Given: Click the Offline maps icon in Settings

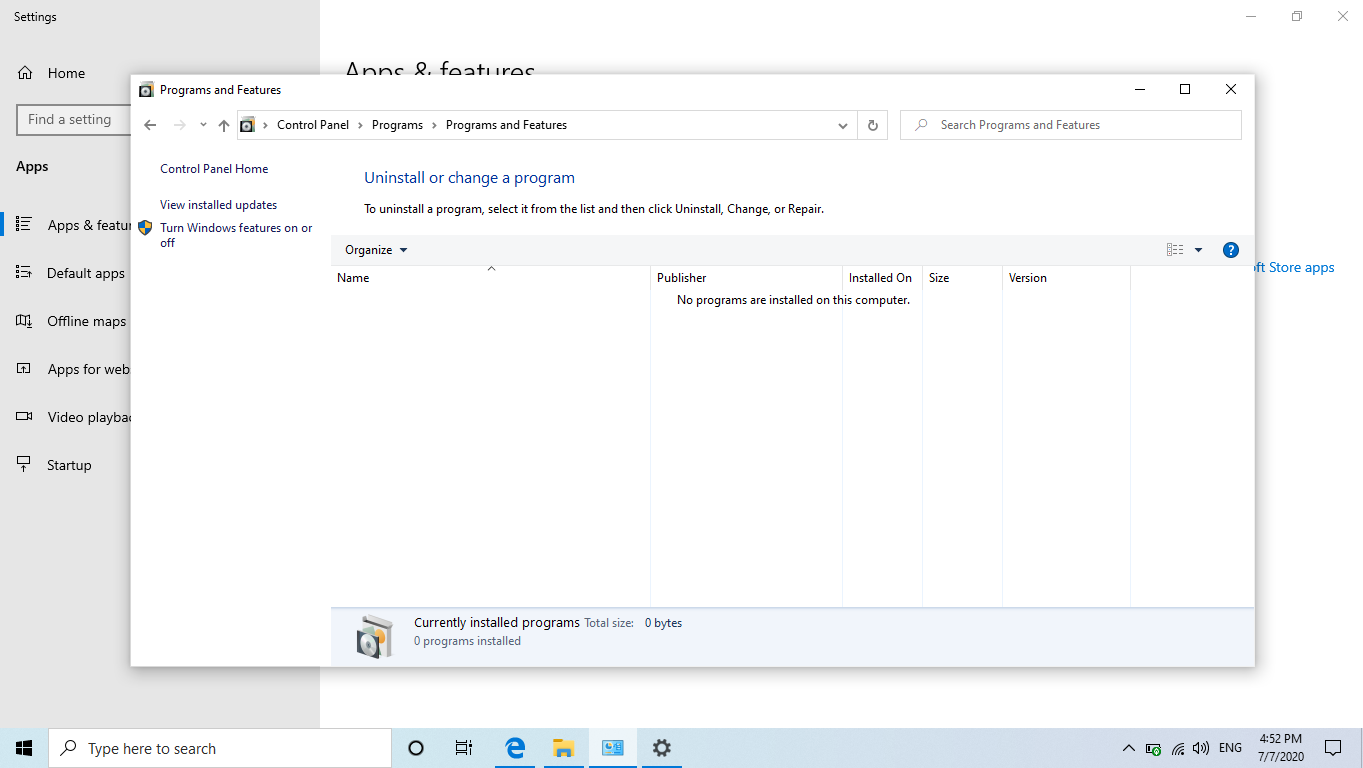Looking at the screenshot, I should (24, 321).
